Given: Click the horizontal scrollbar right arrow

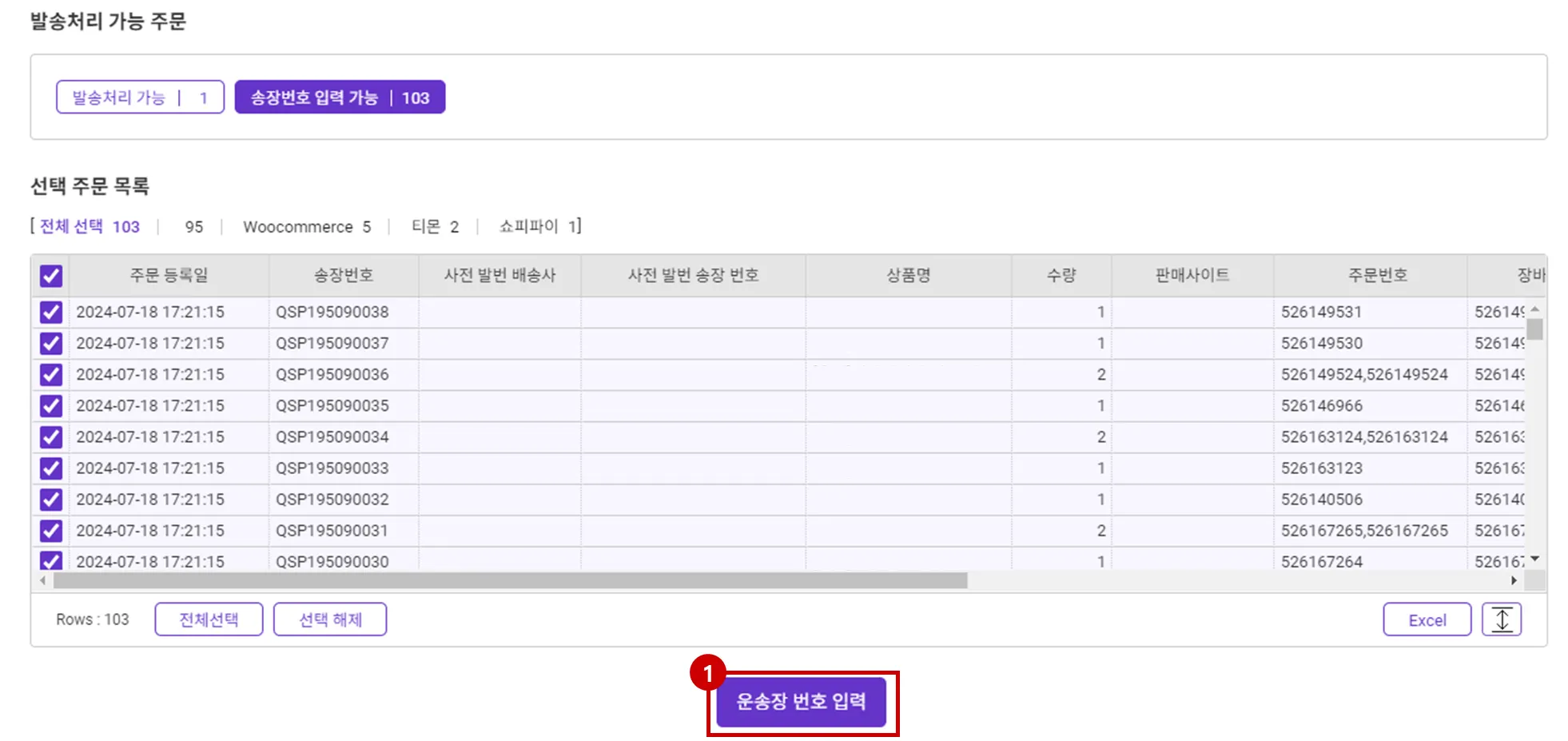Looking at the screenshot, I should click(x=1514, y=580).
